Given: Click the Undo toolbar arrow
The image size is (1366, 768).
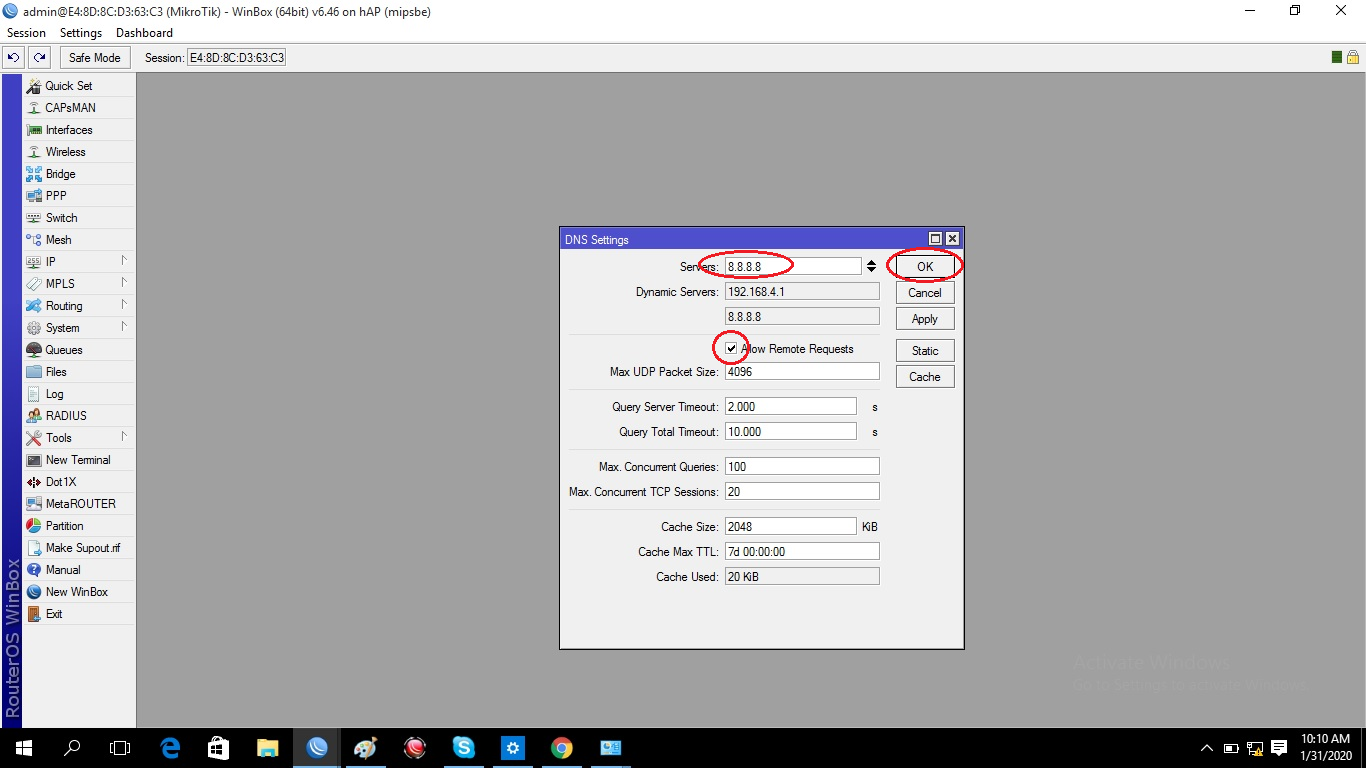Looking at the screenshot, I should (14, 58).
